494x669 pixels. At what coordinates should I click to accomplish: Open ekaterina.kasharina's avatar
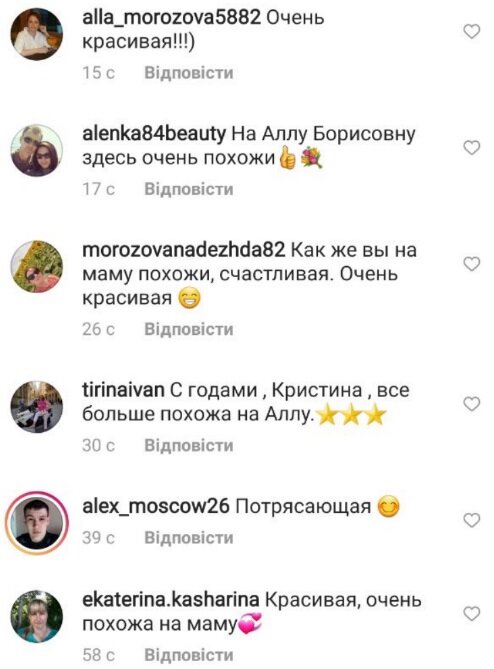click(37, 616)
